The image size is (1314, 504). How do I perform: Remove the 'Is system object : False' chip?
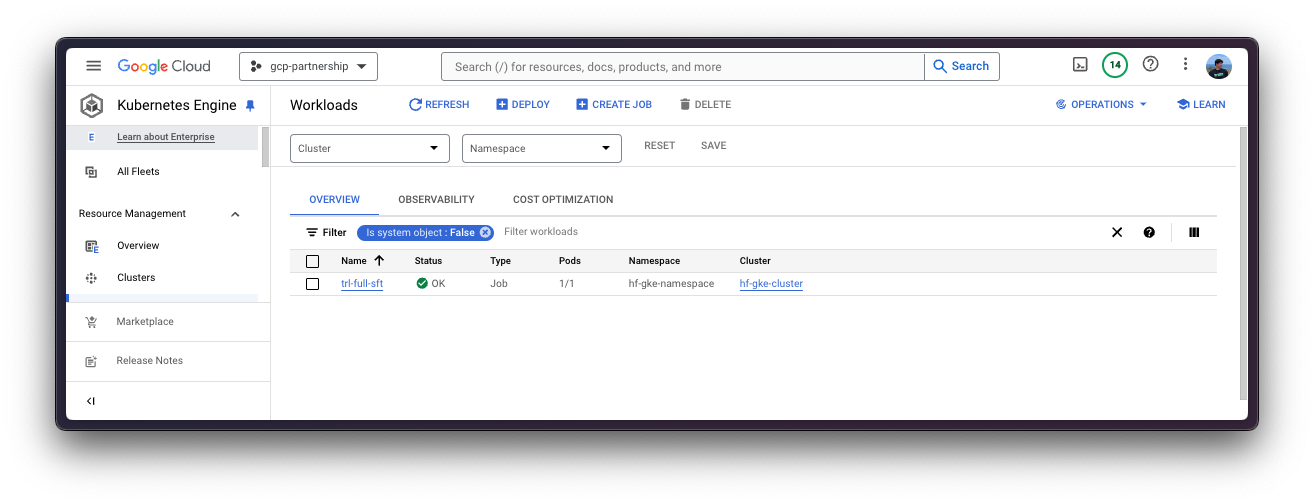[485, 233]
